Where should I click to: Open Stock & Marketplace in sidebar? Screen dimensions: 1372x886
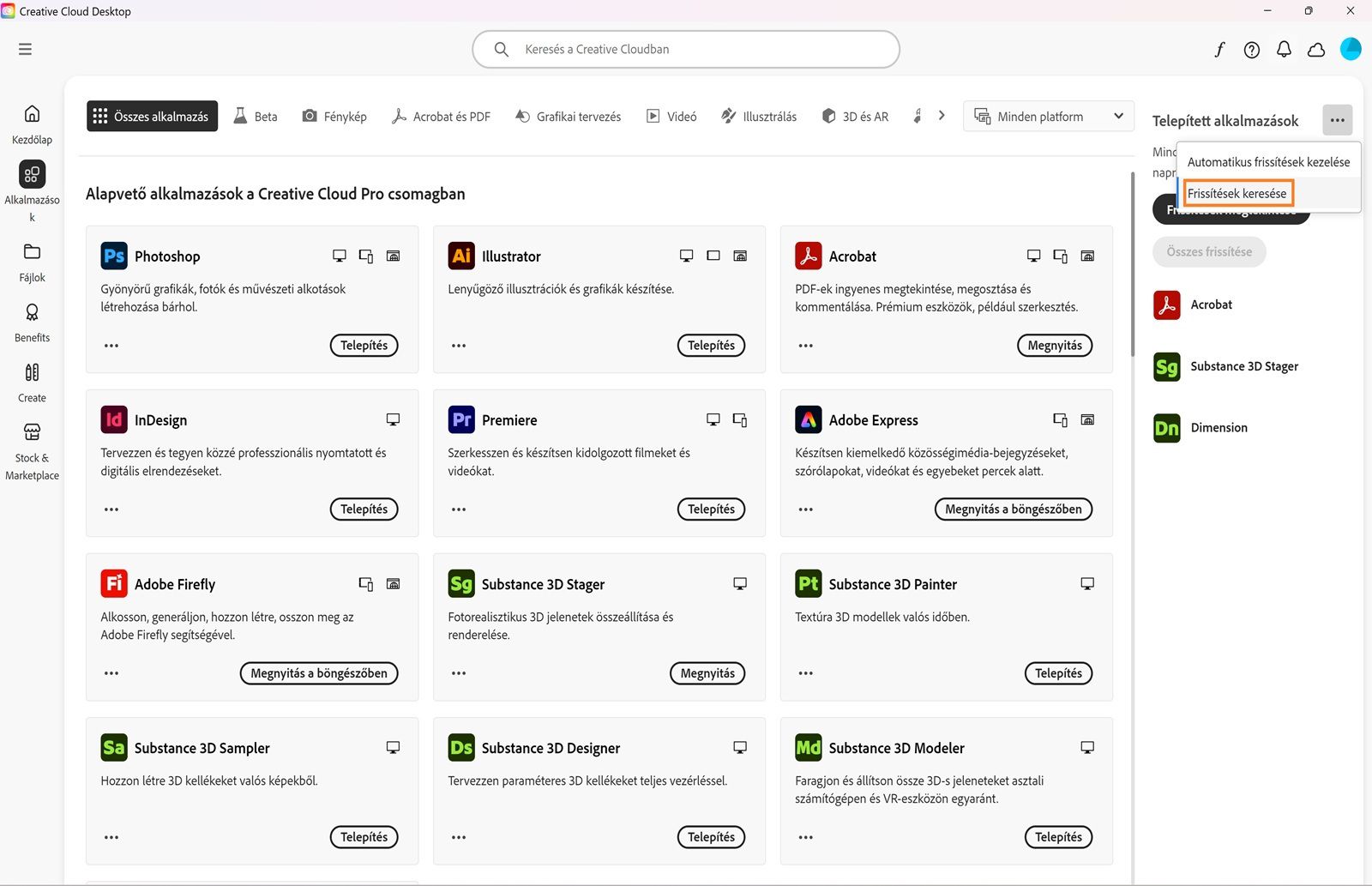(32, 452)
